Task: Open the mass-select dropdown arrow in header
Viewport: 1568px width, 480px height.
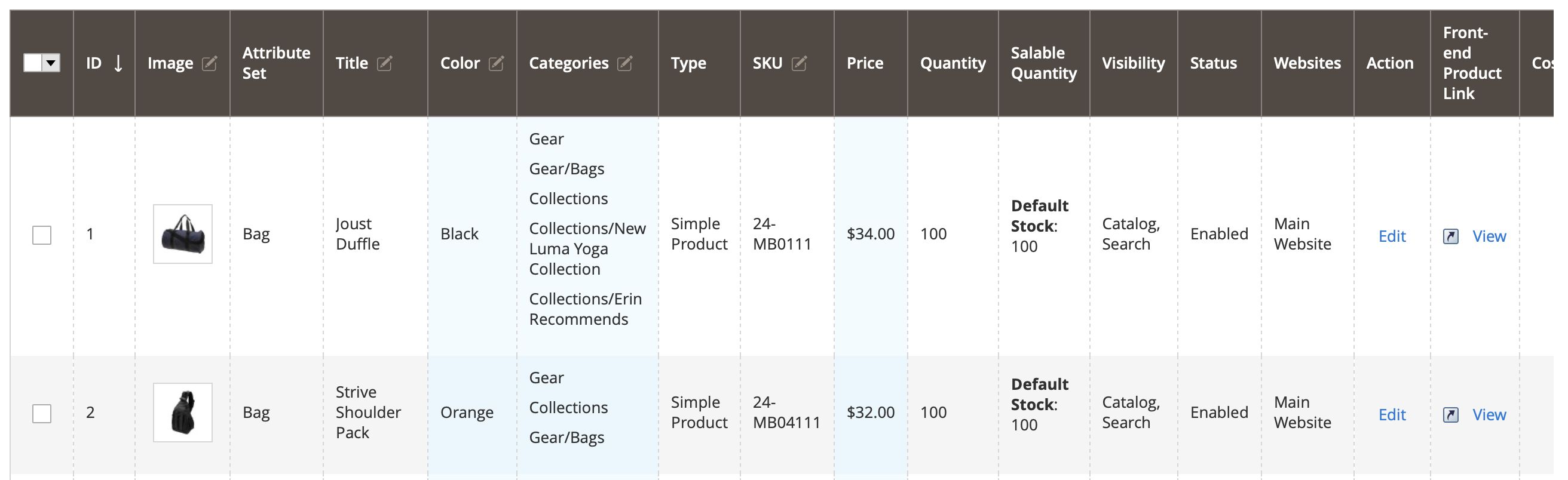Action: pyautogui.click(x=52, y=63)
